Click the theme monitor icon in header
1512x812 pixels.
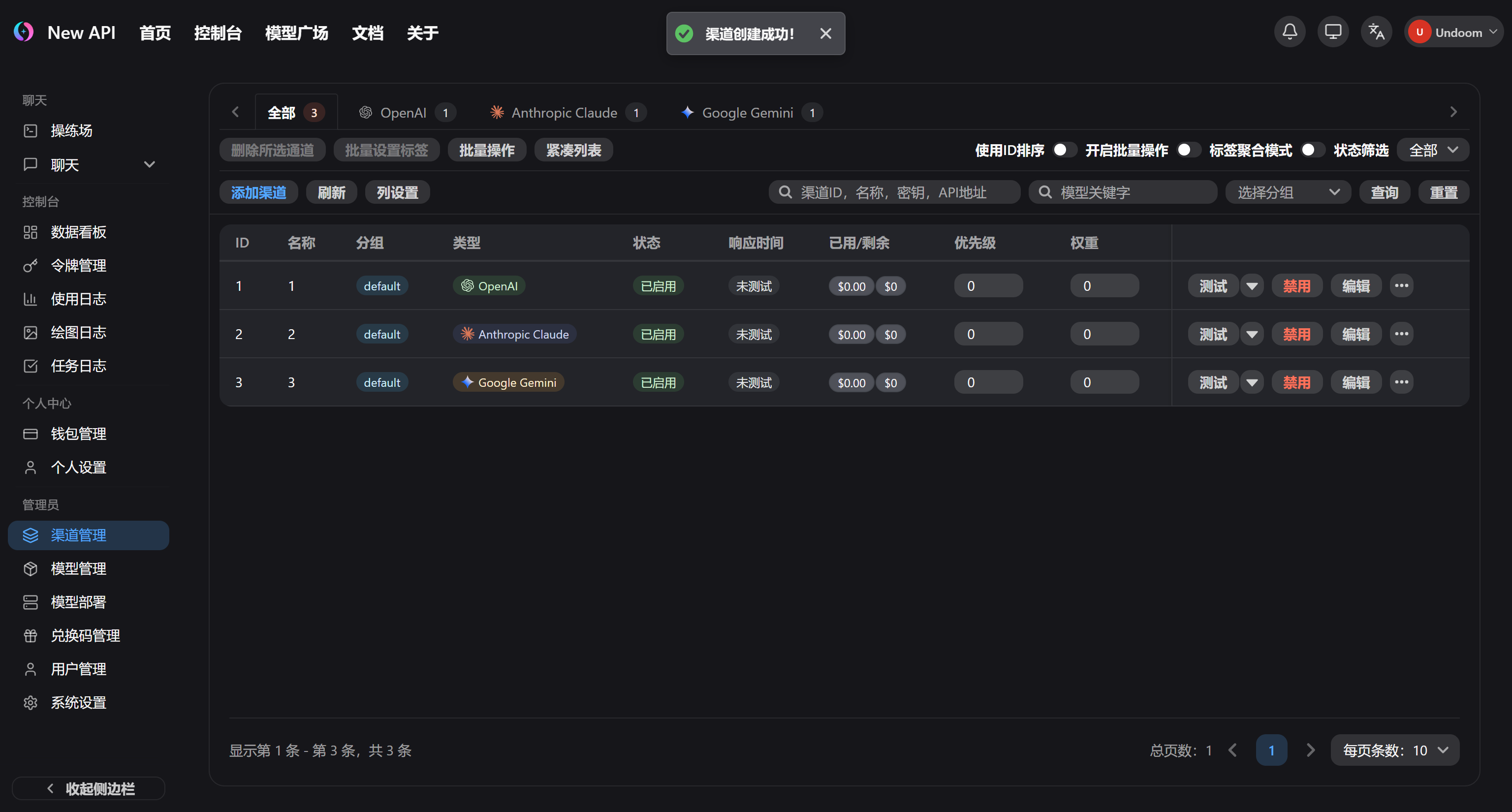point(1332,31)
